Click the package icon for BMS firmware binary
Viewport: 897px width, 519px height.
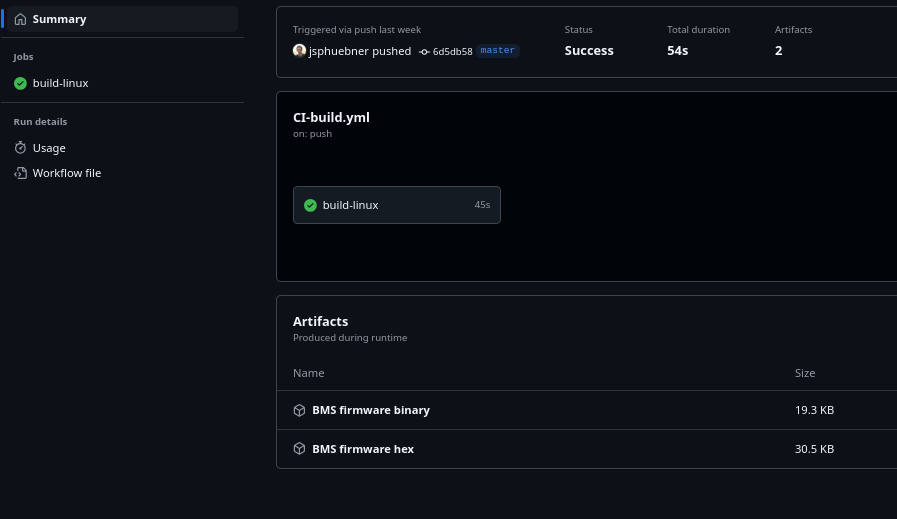pyautogui.click(x=299, y=410)
